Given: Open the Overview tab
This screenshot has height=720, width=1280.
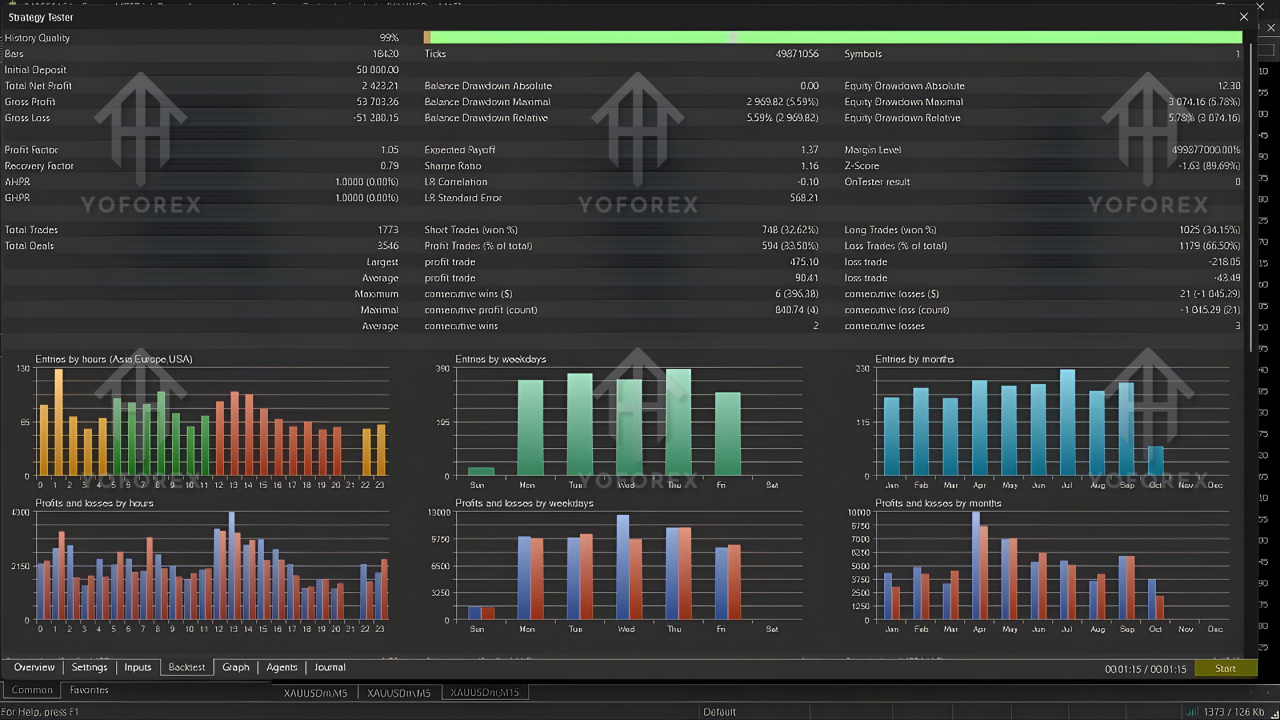Looking at the screenshot, I should click(x=34, y=667).
